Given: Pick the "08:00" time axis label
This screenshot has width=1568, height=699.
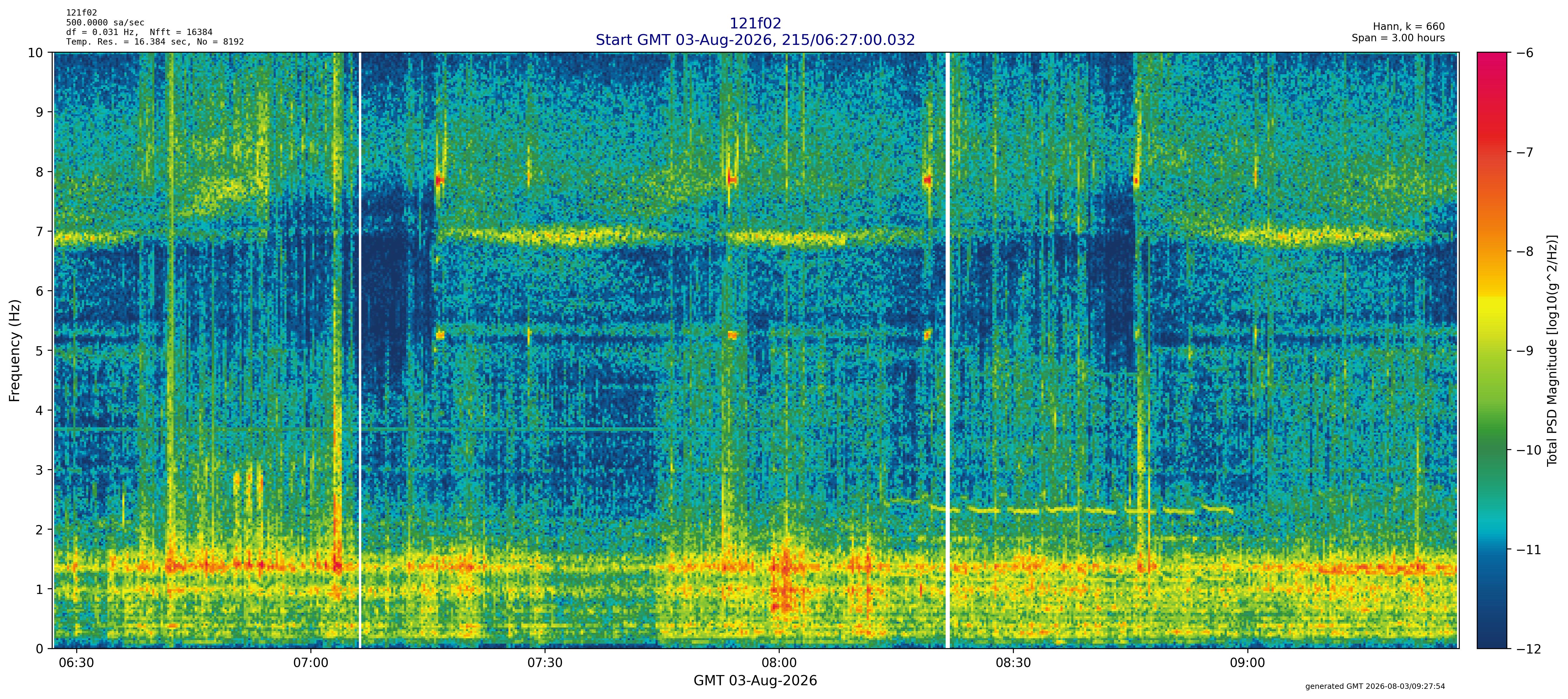Looking at the screenshot, I should [x=779, y=663].
